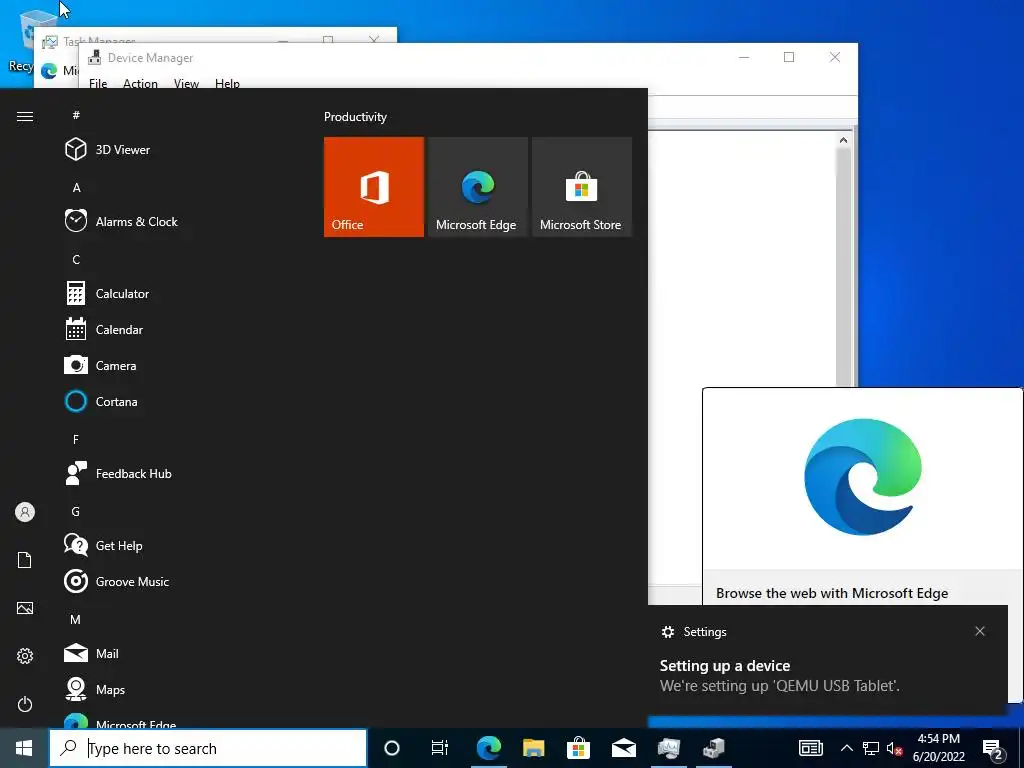1024x768 pixels.
Task: Open the Help menu in Device Manager
Action: [x=227, y=84]
